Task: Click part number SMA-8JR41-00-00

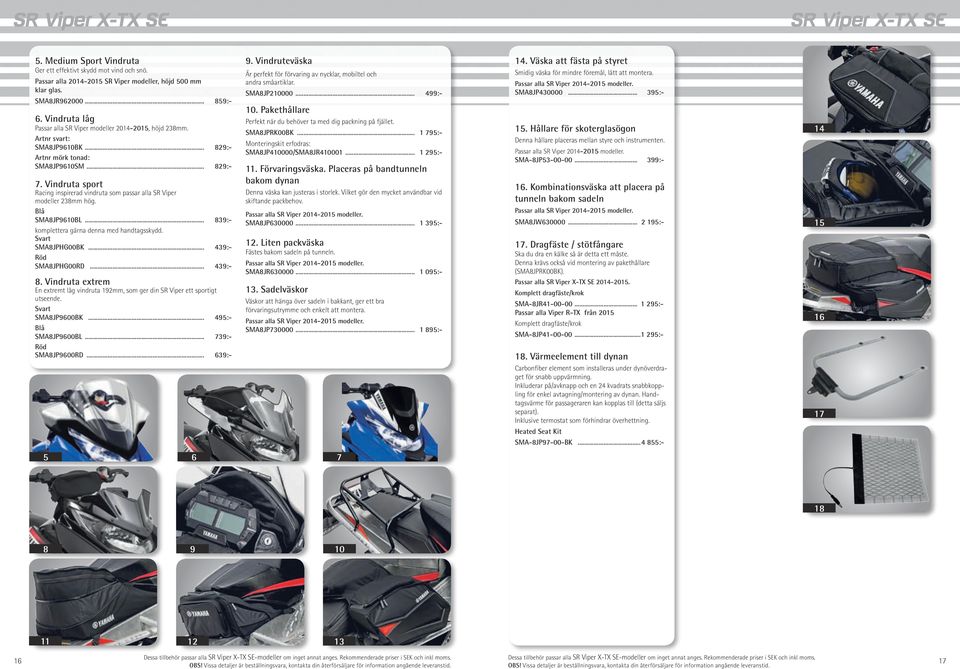Action: pyautogui.click(x=544, y=304)
